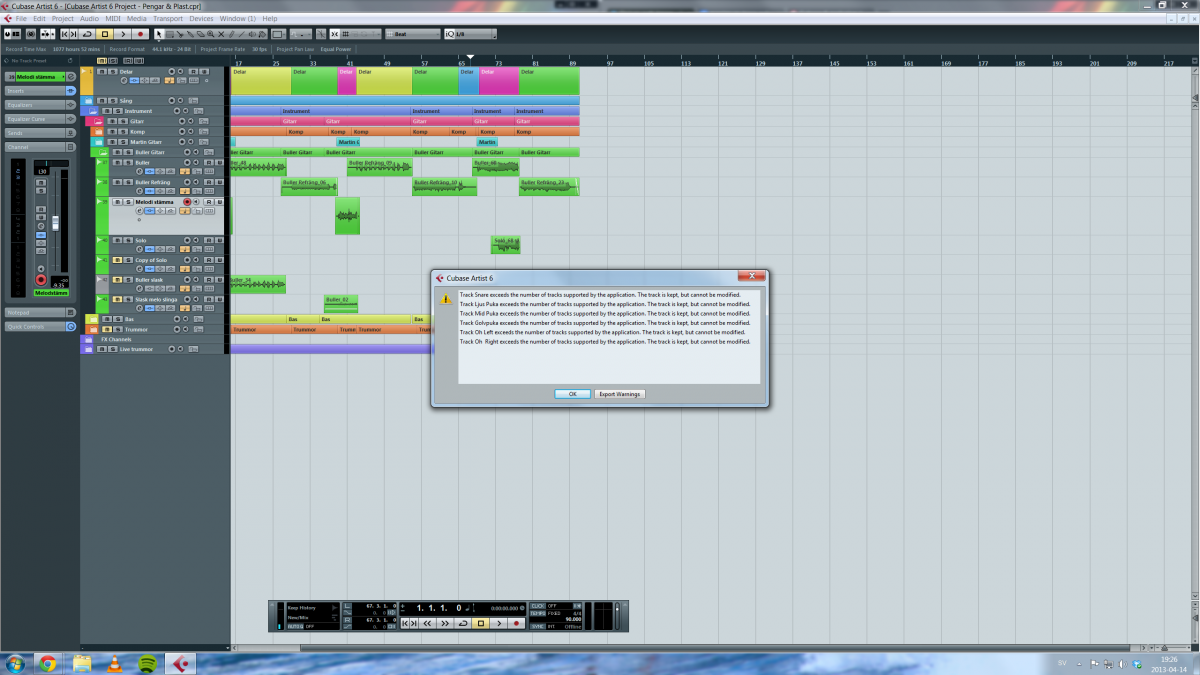This screenshot has width=1200, height=675.
Task: Expand the Sends inspector section
Action: tap(41, 133)
